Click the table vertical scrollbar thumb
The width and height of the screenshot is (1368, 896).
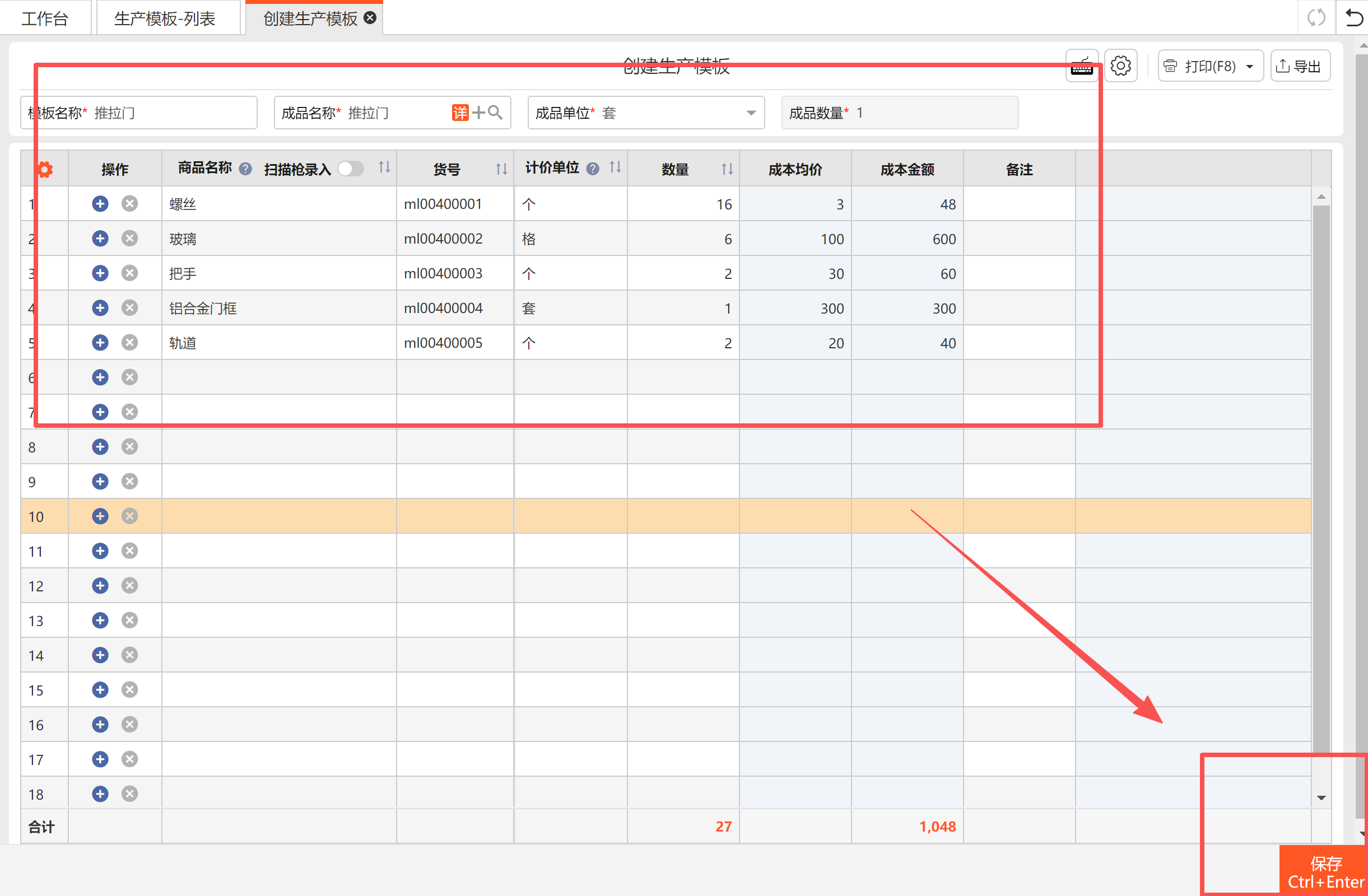(x=1322, y=480)
